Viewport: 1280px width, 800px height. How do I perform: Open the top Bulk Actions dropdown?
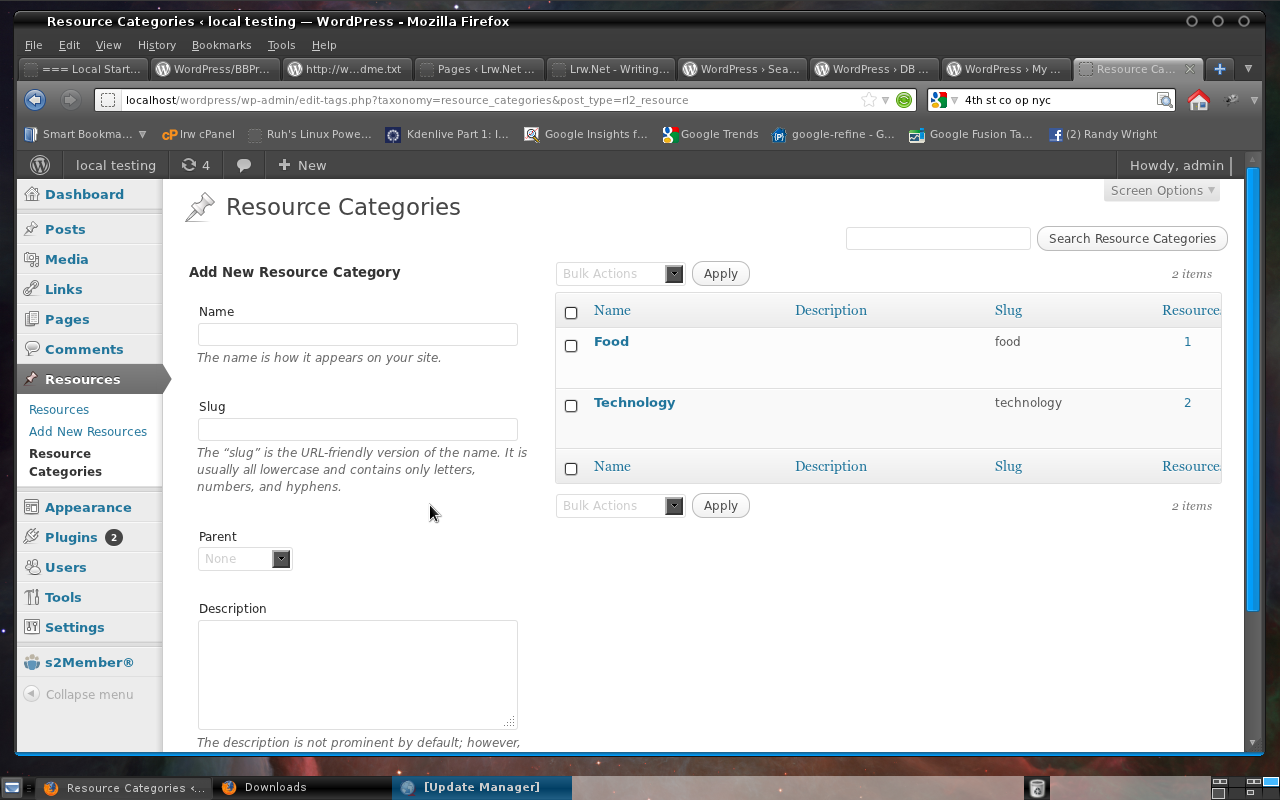[x=620, y=274]
